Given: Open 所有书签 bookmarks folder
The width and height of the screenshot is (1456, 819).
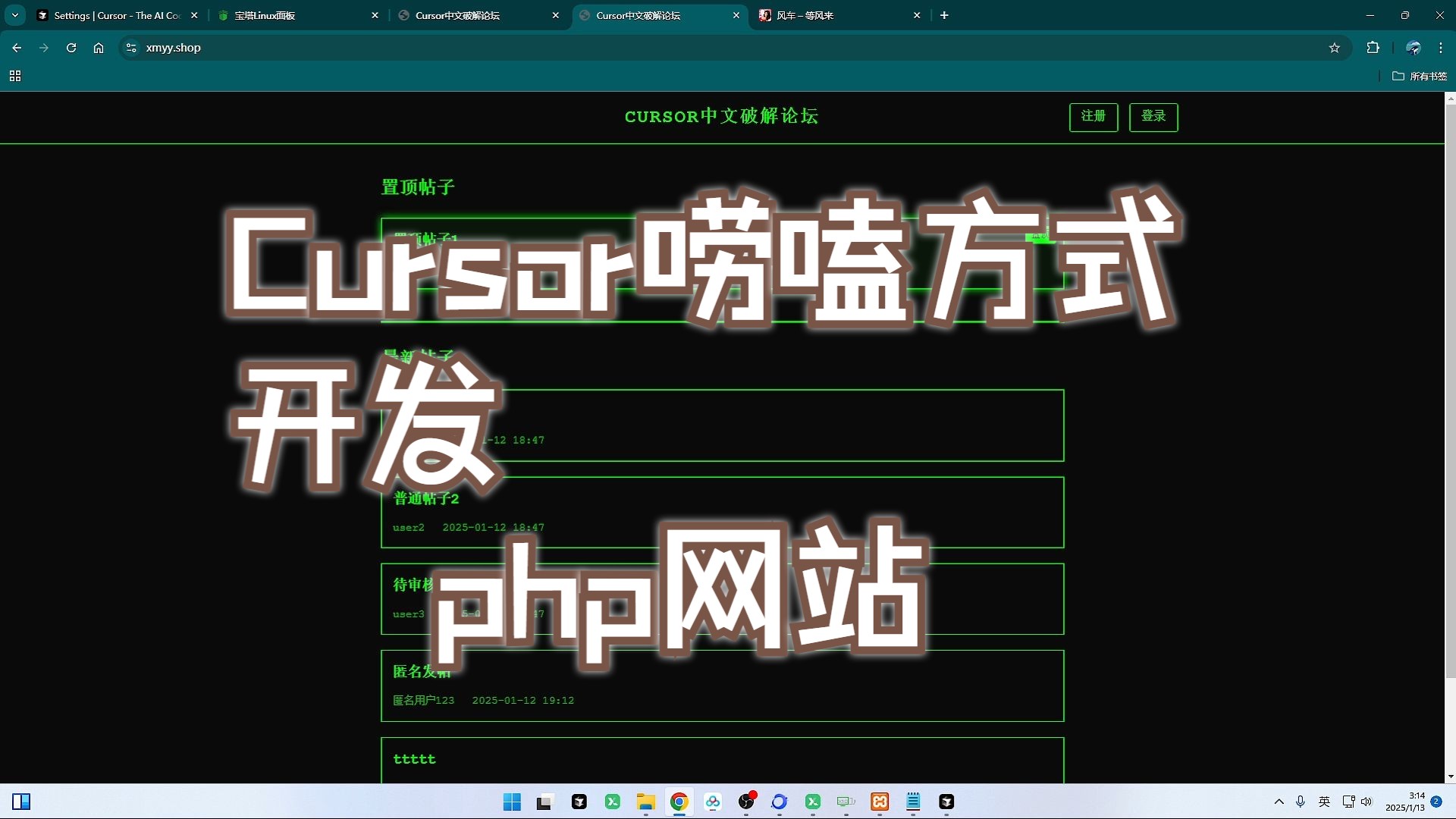Looking at the screenshot, I should click(x=1420, y=76).
